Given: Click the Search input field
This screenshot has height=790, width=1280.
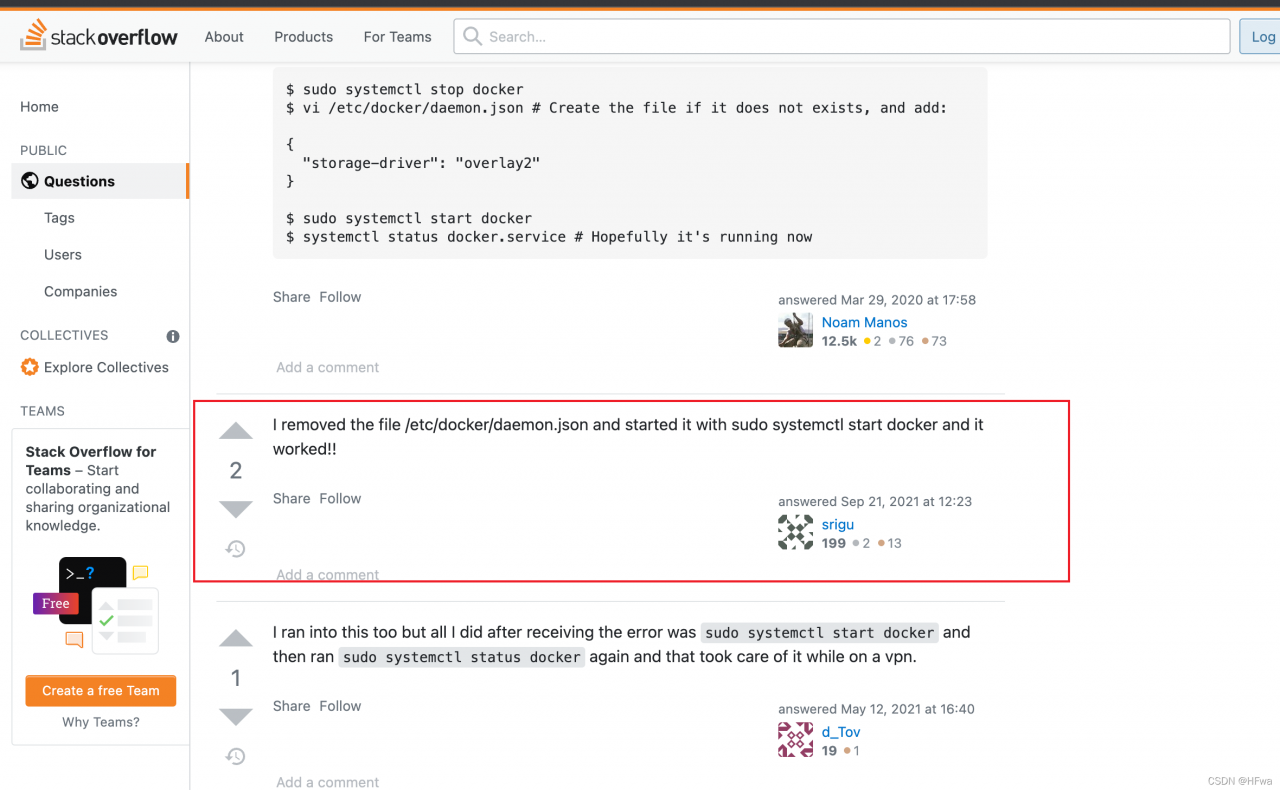Looking at the screenshot, I should pos(840,36).
